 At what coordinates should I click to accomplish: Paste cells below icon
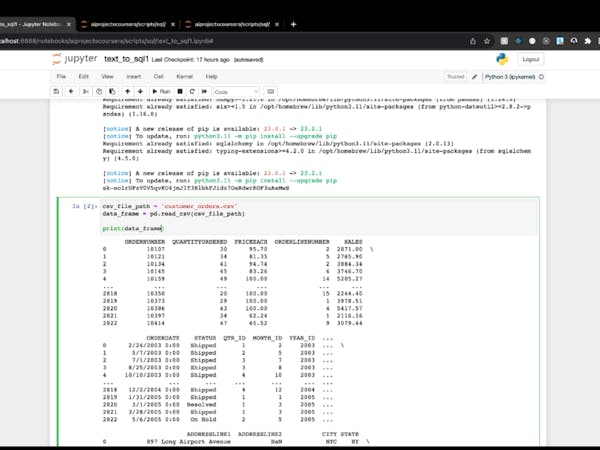tap(112, 91)
